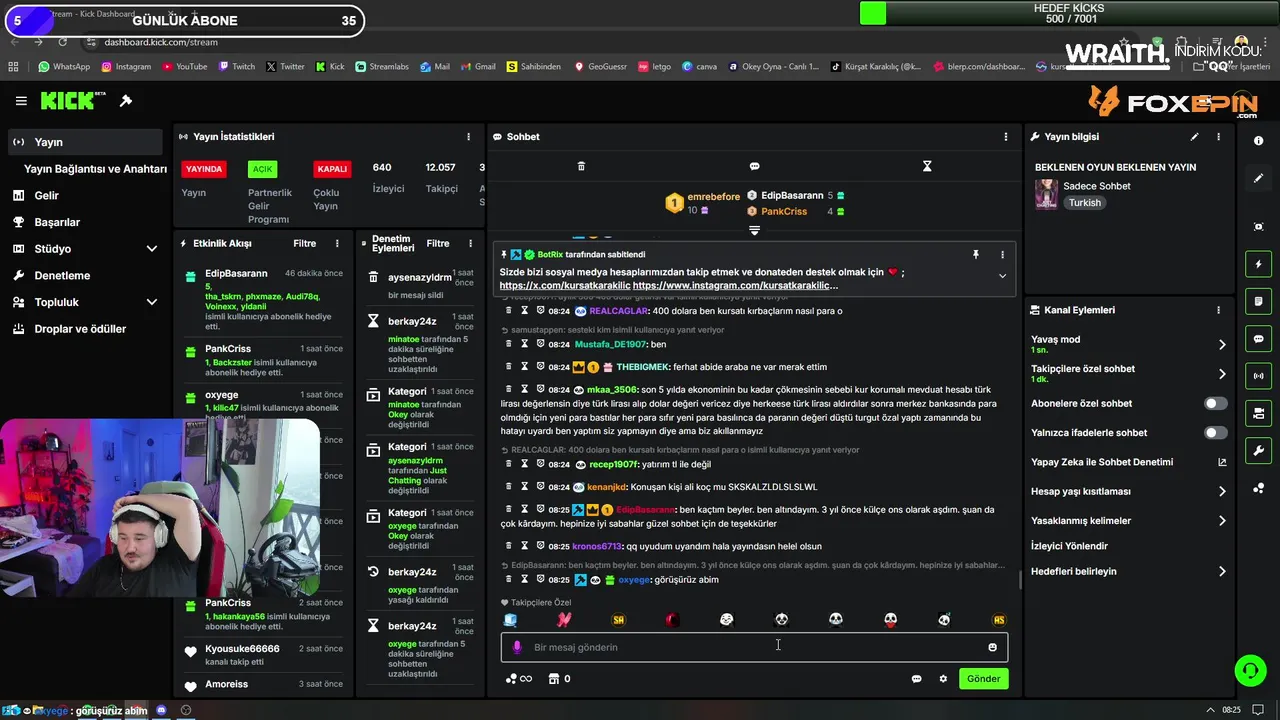
Task: Toggle Yalnızca ifadelerle sohbet switch
Action: pos(1215,433)
